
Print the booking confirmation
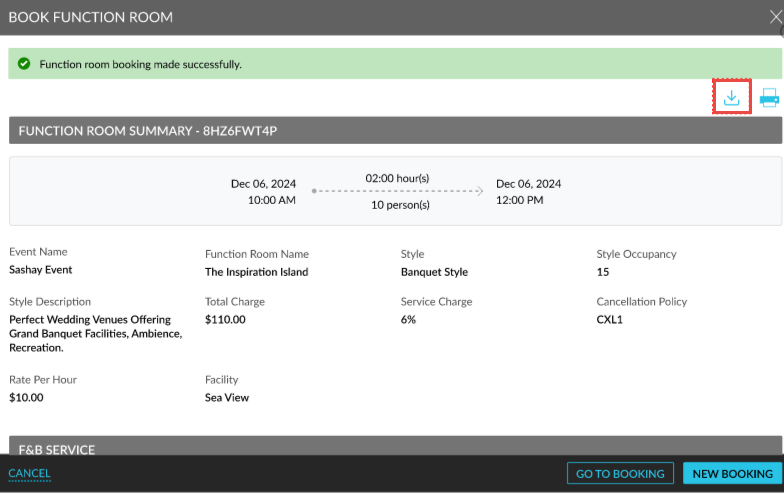[769, 97]
